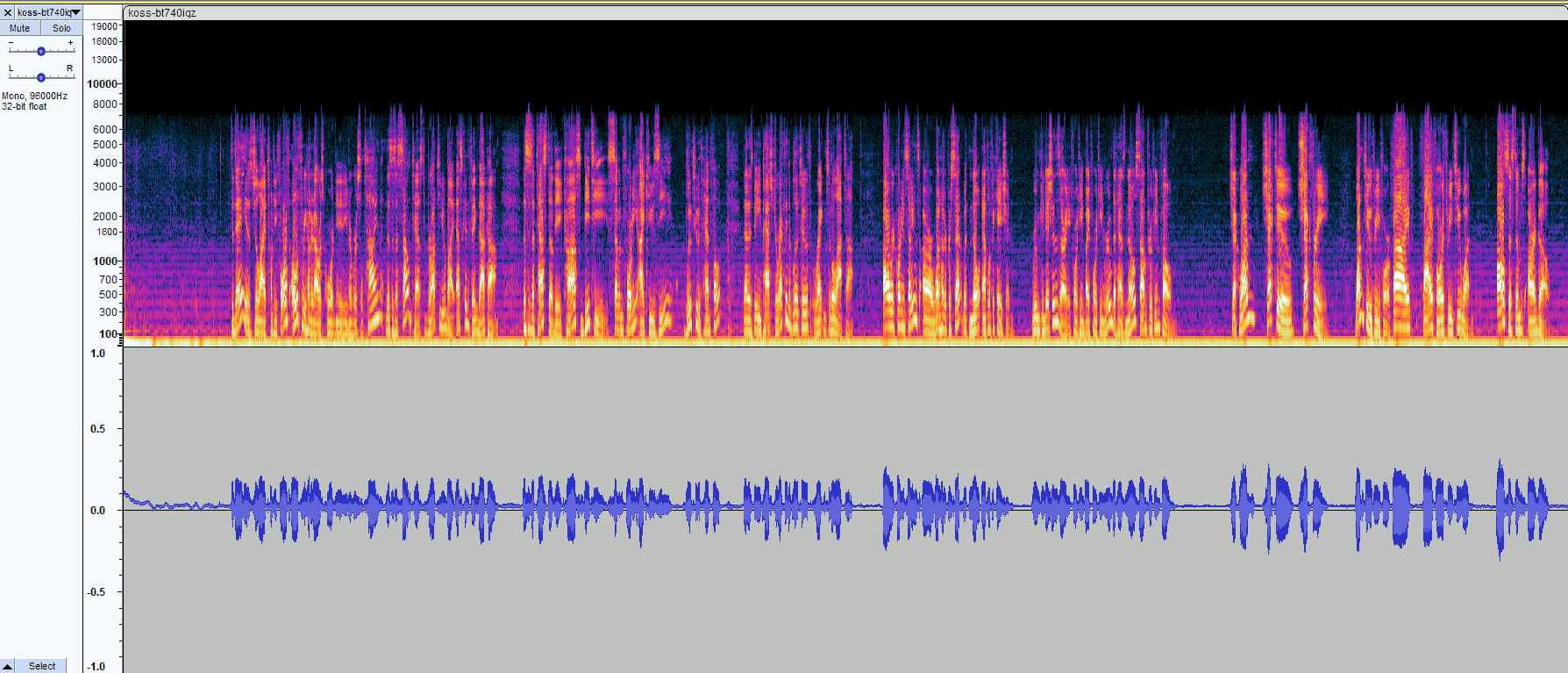The height and width of the screenshot is (673, 1568).
Task: Collapse the track with the up-arrow button
Action: tap(8, 666)
